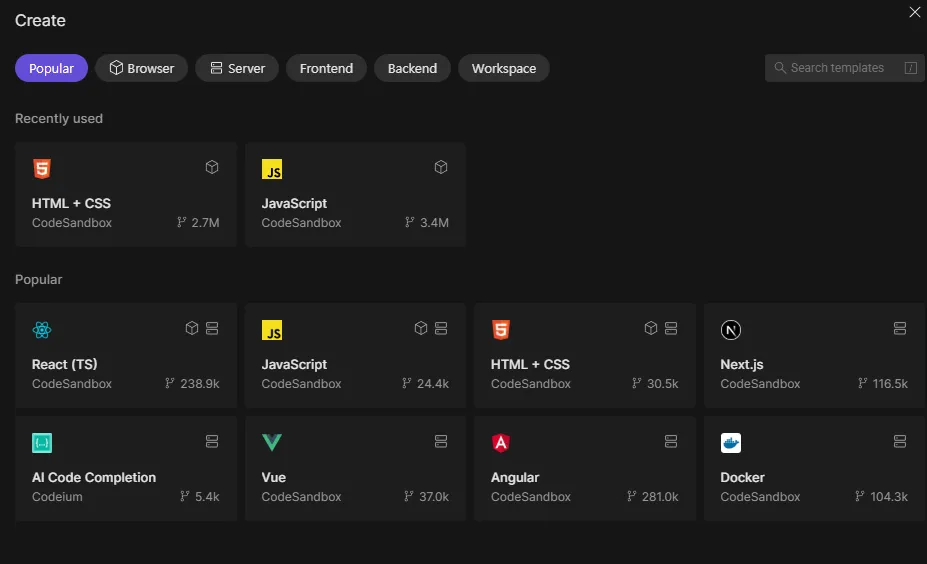Viewport: 927px width, 564px height.
Task: Click server icon on Vue card
Action: coord(441,441)
